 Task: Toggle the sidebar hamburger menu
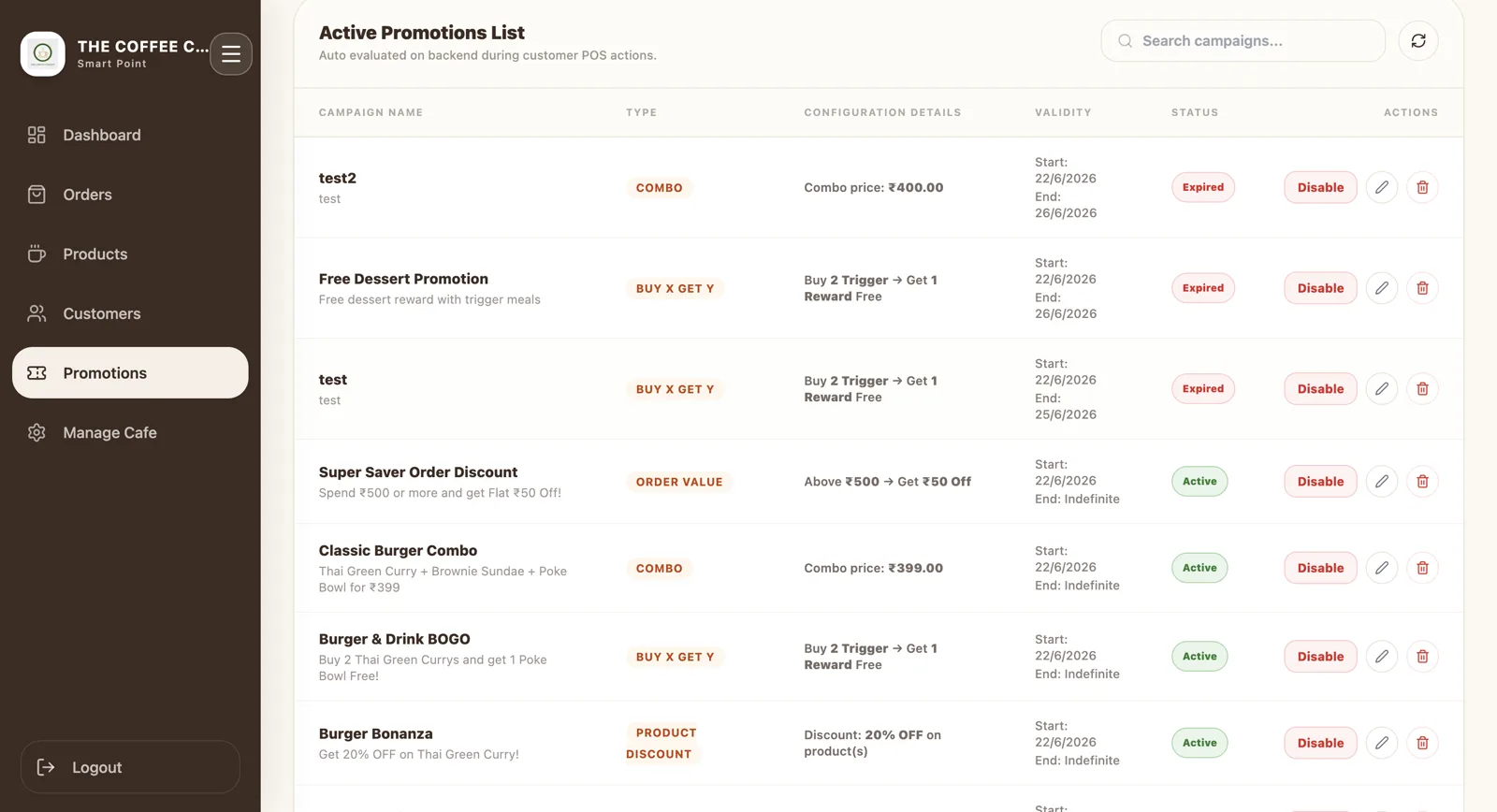(231, 54)
